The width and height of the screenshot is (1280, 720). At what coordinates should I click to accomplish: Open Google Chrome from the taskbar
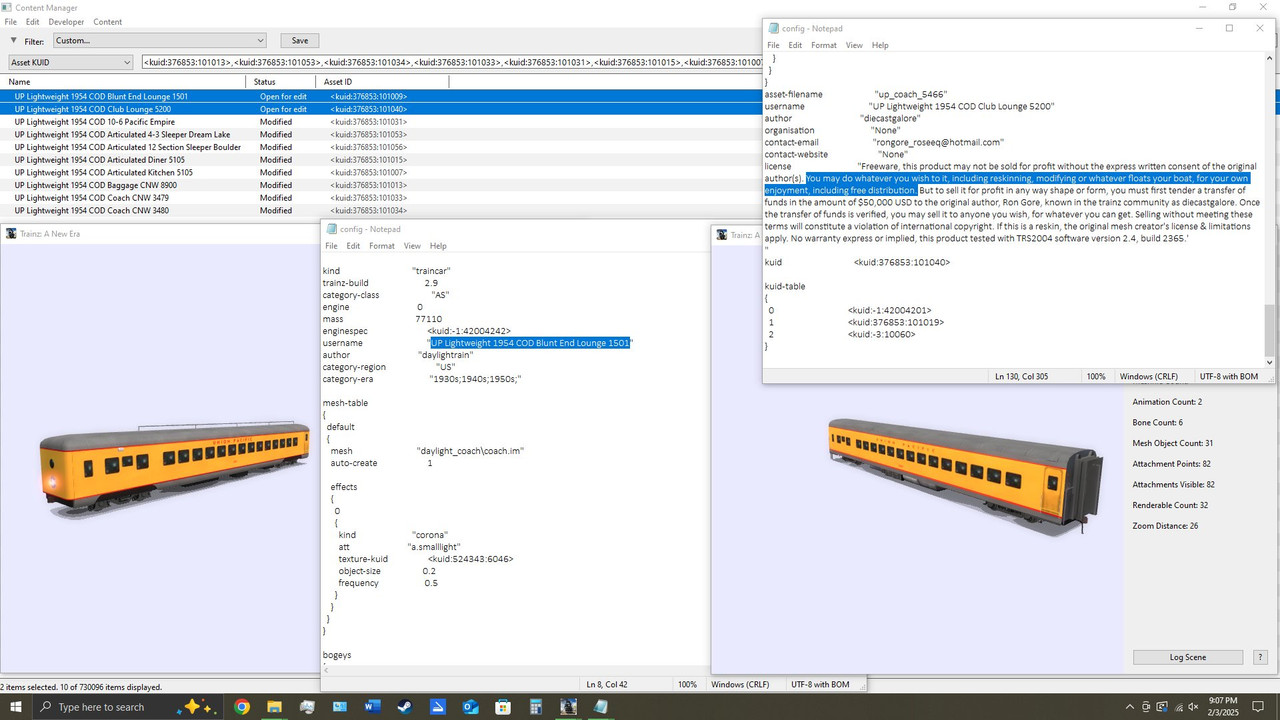pos(241,707)
